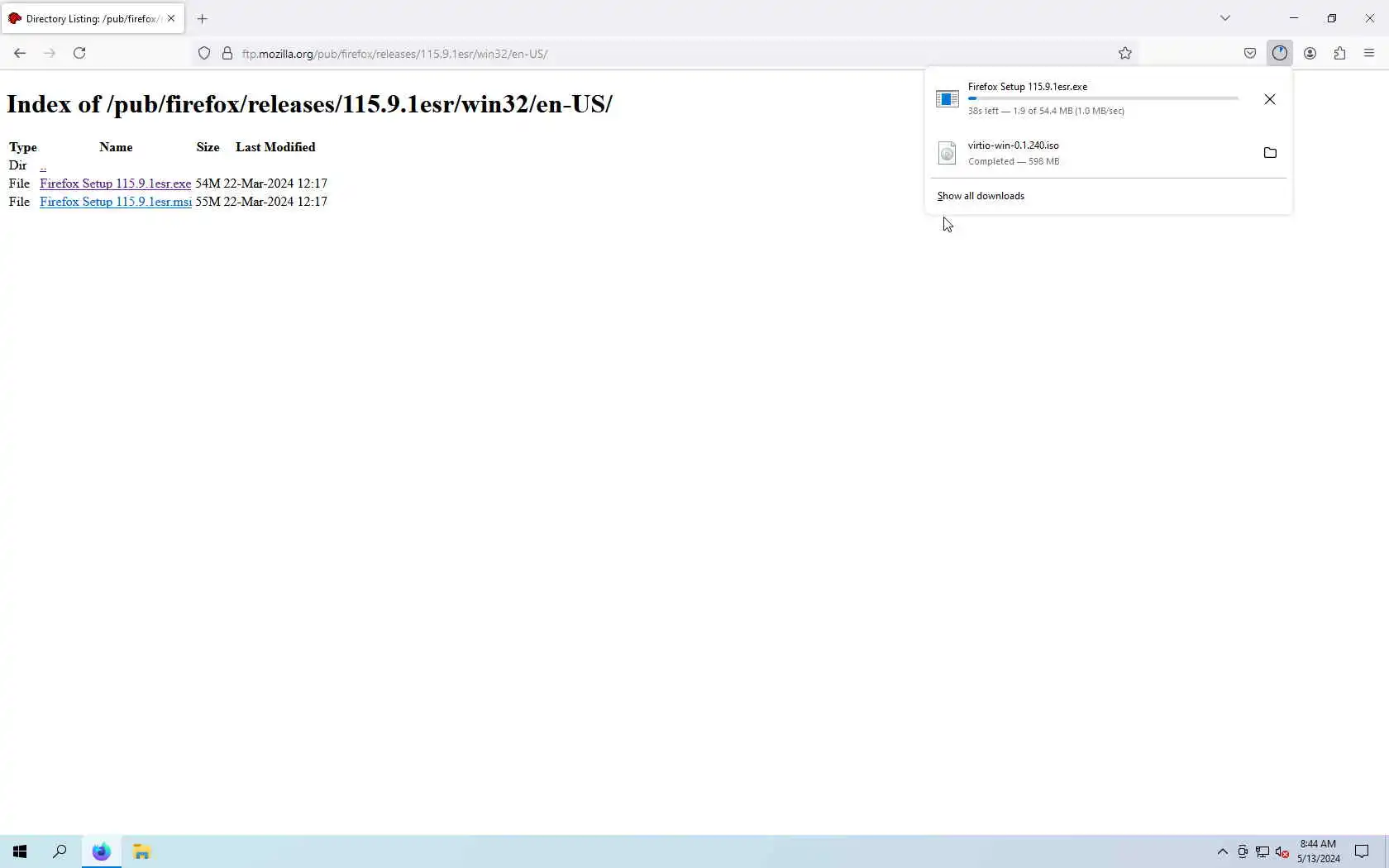Download Firefox Setup 115.9.1esr.exe link

coord(115,184)
